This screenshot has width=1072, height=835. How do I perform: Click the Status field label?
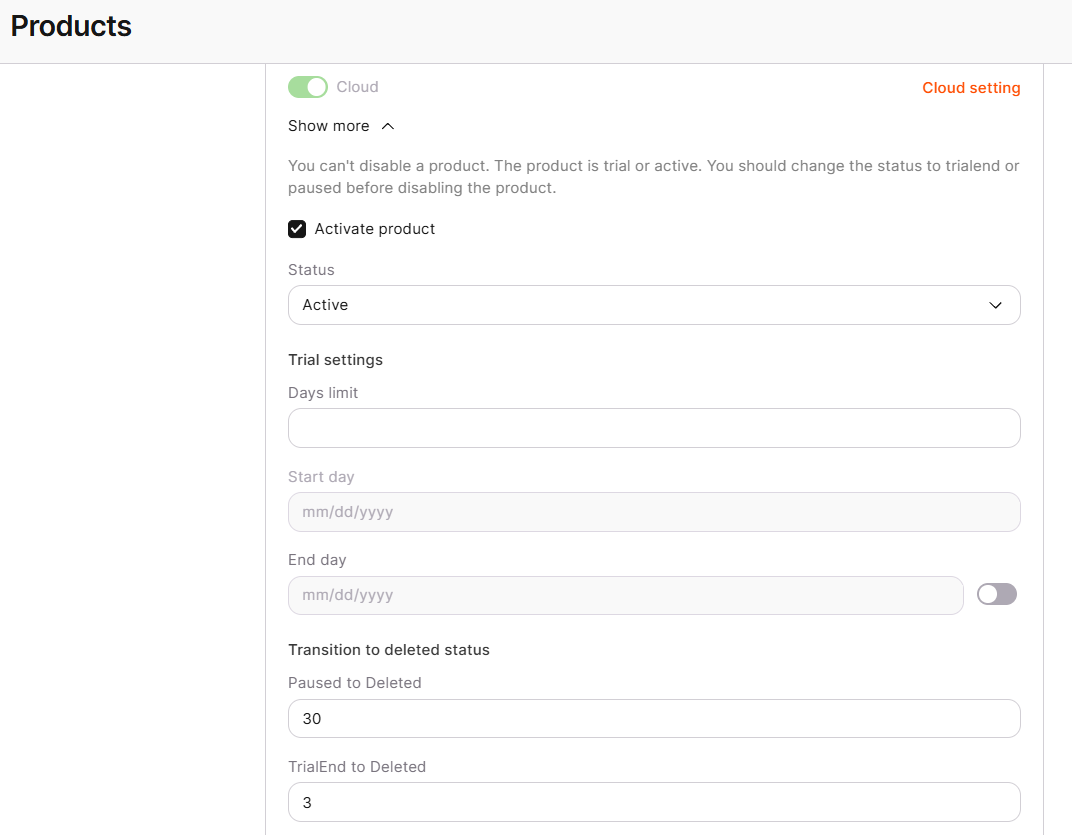(311, 269)
